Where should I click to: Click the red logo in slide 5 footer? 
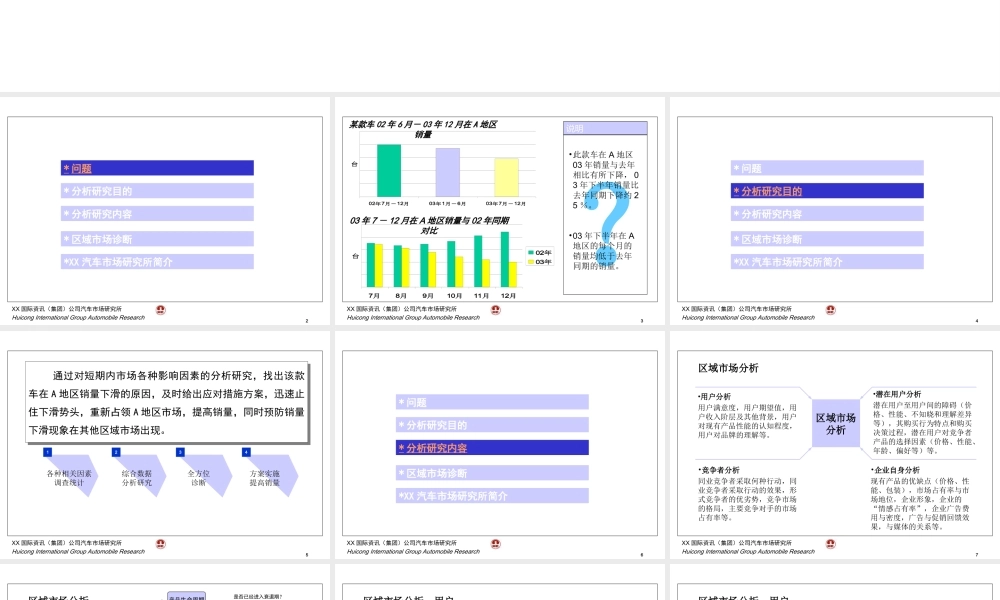coord(161,544)
